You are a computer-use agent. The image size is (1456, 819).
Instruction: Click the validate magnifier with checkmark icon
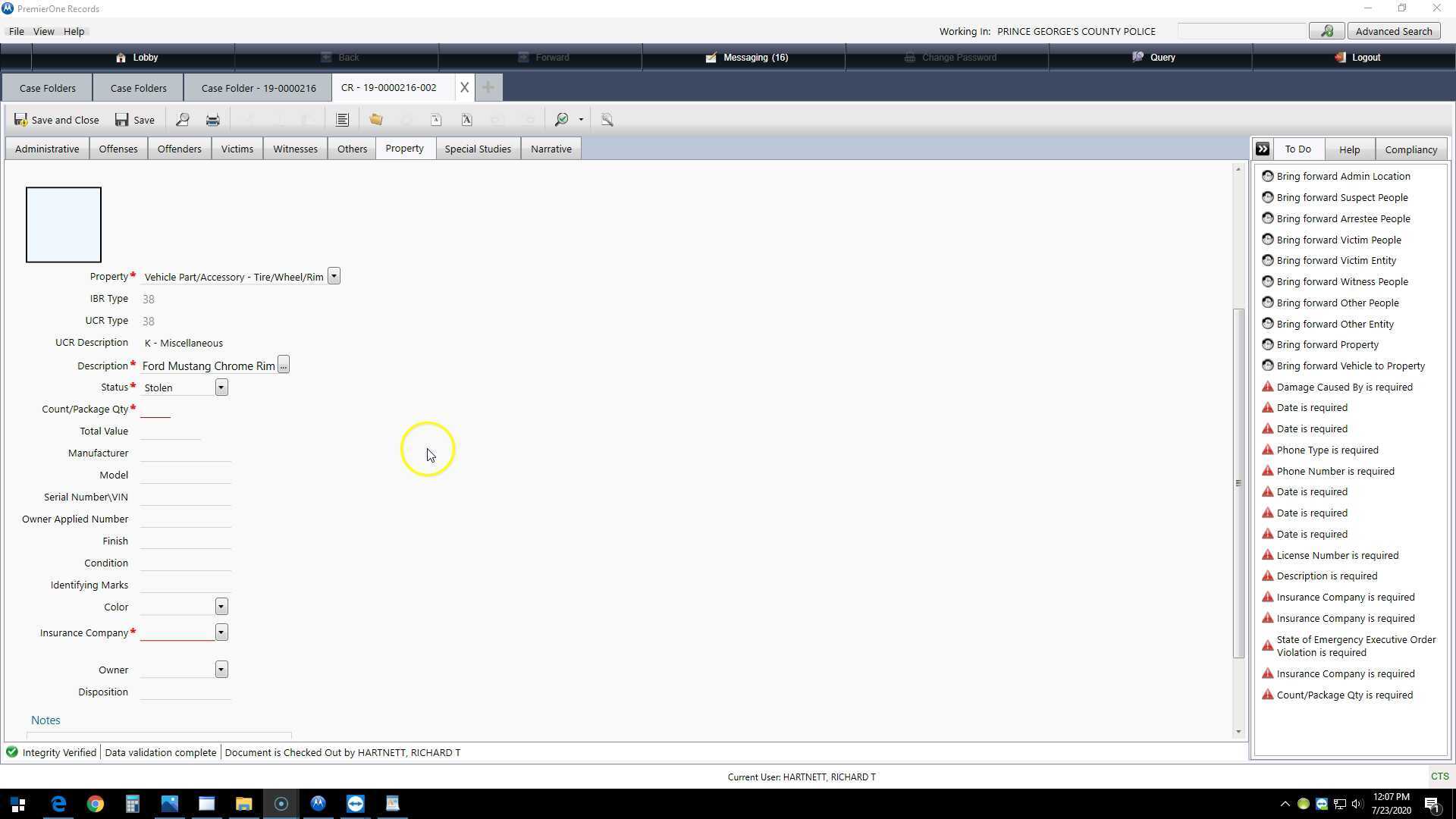(x=562, y=120)
